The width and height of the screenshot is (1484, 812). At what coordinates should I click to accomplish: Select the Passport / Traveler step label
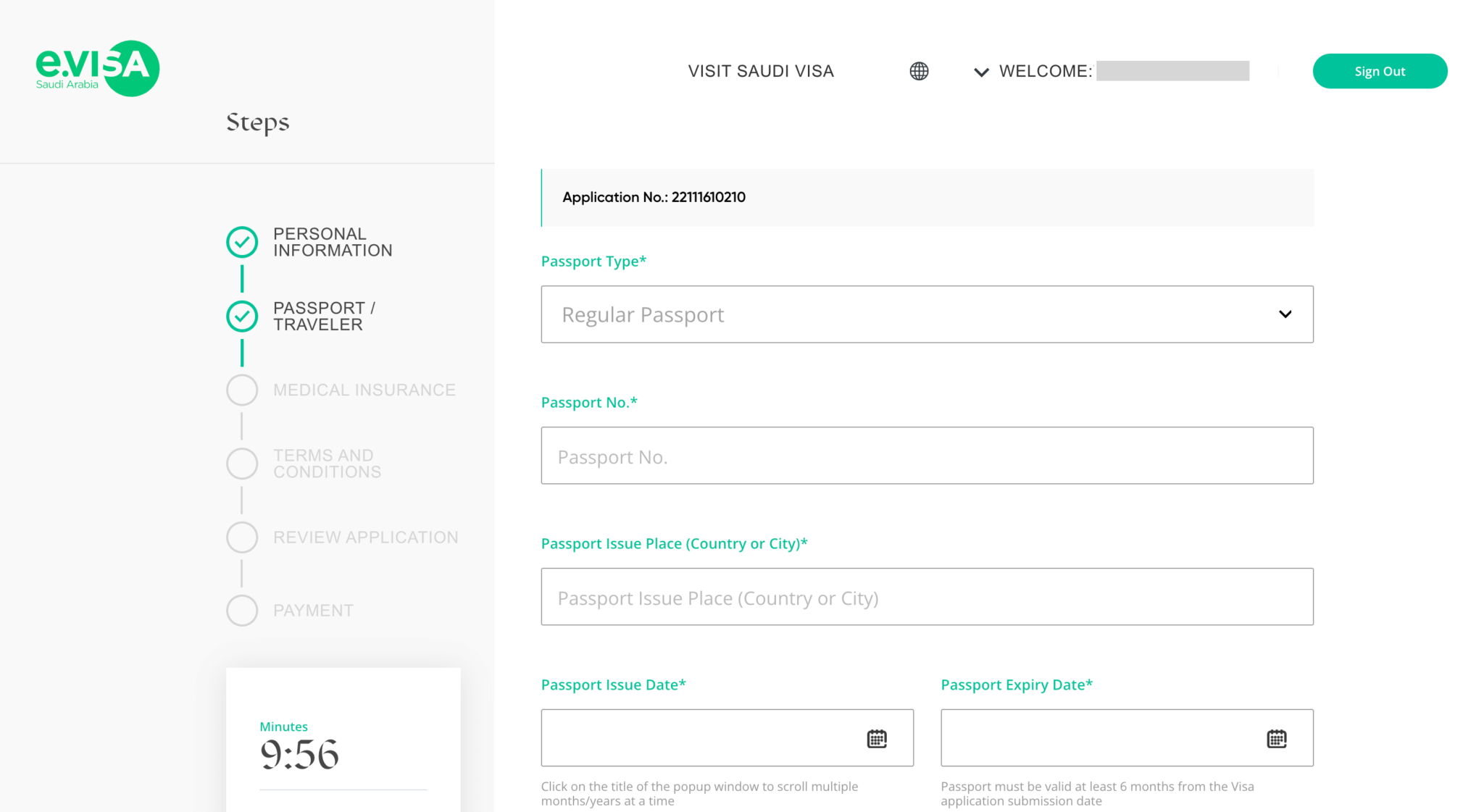tap(324, 316)
